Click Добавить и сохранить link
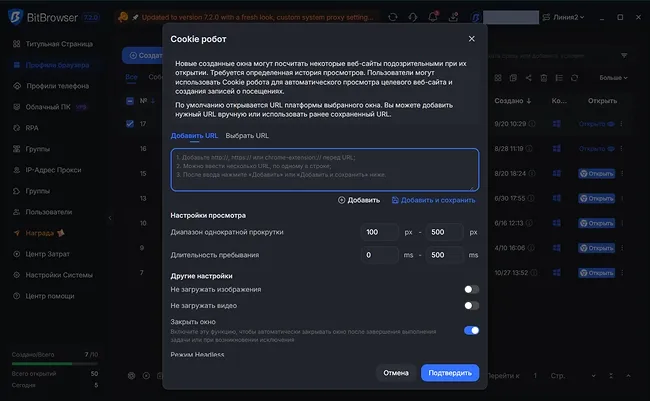Image resolution: width=650 pixels, height=401 pixels. (x=434, y=200)
